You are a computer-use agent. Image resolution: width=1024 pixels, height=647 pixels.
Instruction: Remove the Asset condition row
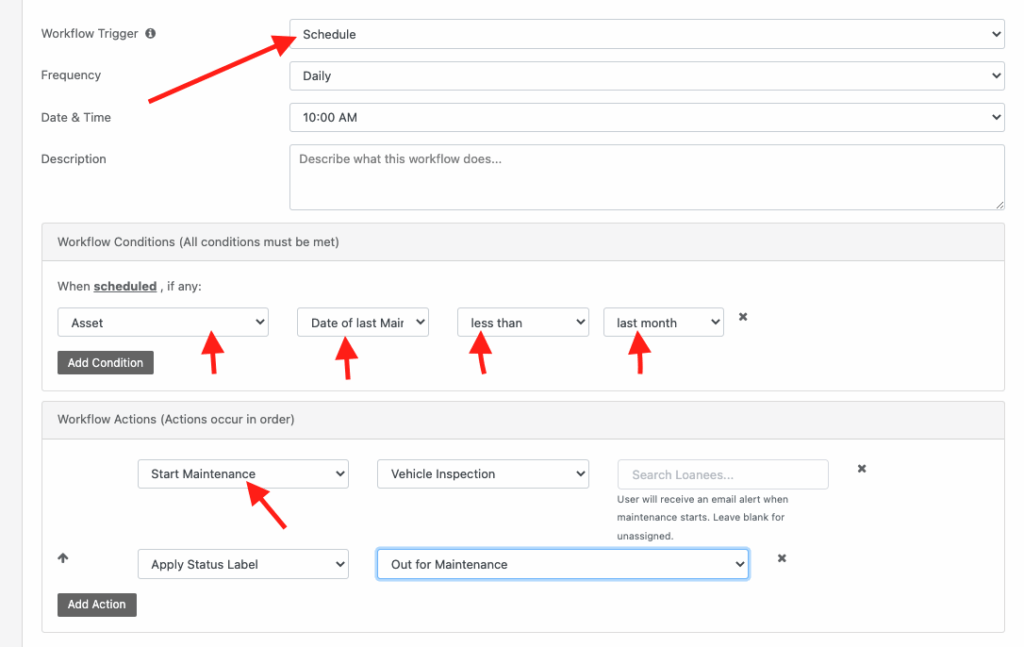742,315
